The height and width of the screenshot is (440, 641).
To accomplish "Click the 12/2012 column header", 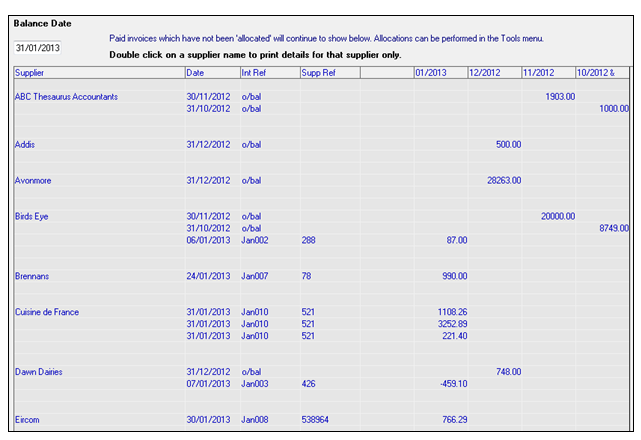I will tap(495, 73).
